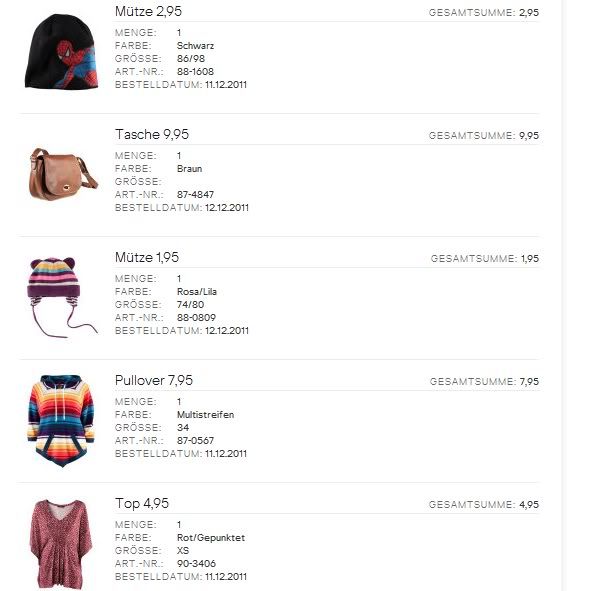This screenshot has height=591, width=591.
Task: Click the Mütze 2,95 product title
Action: coord(149,11)
